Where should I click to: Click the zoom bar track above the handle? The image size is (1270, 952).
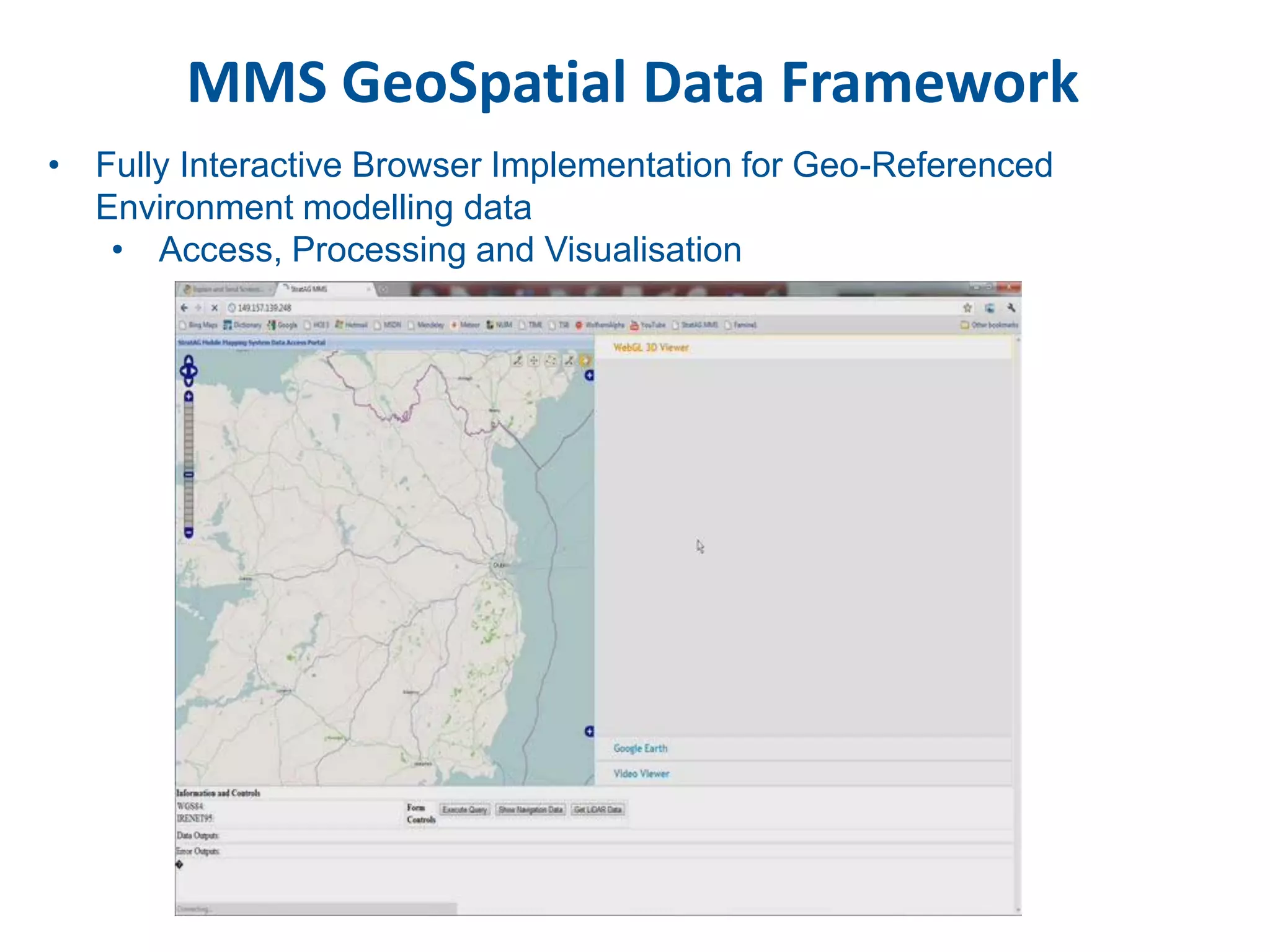point(189,436)
